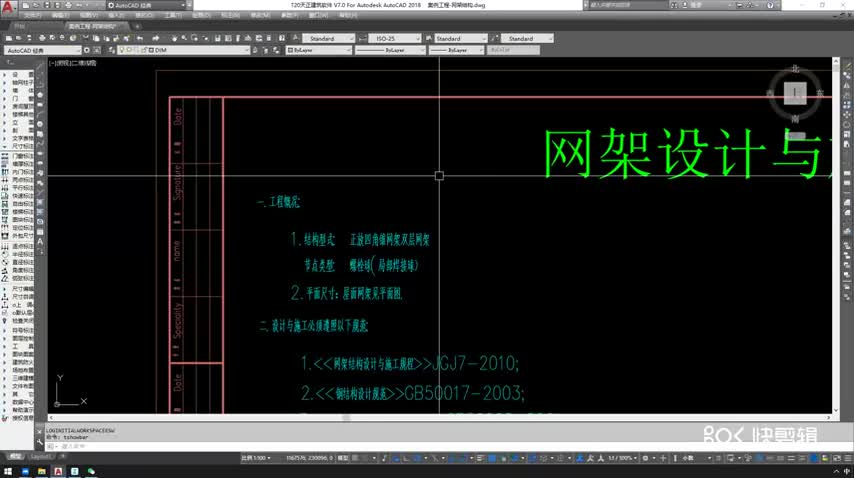Open the 文件(F) menu
The image size is (854, 478).
32,15
